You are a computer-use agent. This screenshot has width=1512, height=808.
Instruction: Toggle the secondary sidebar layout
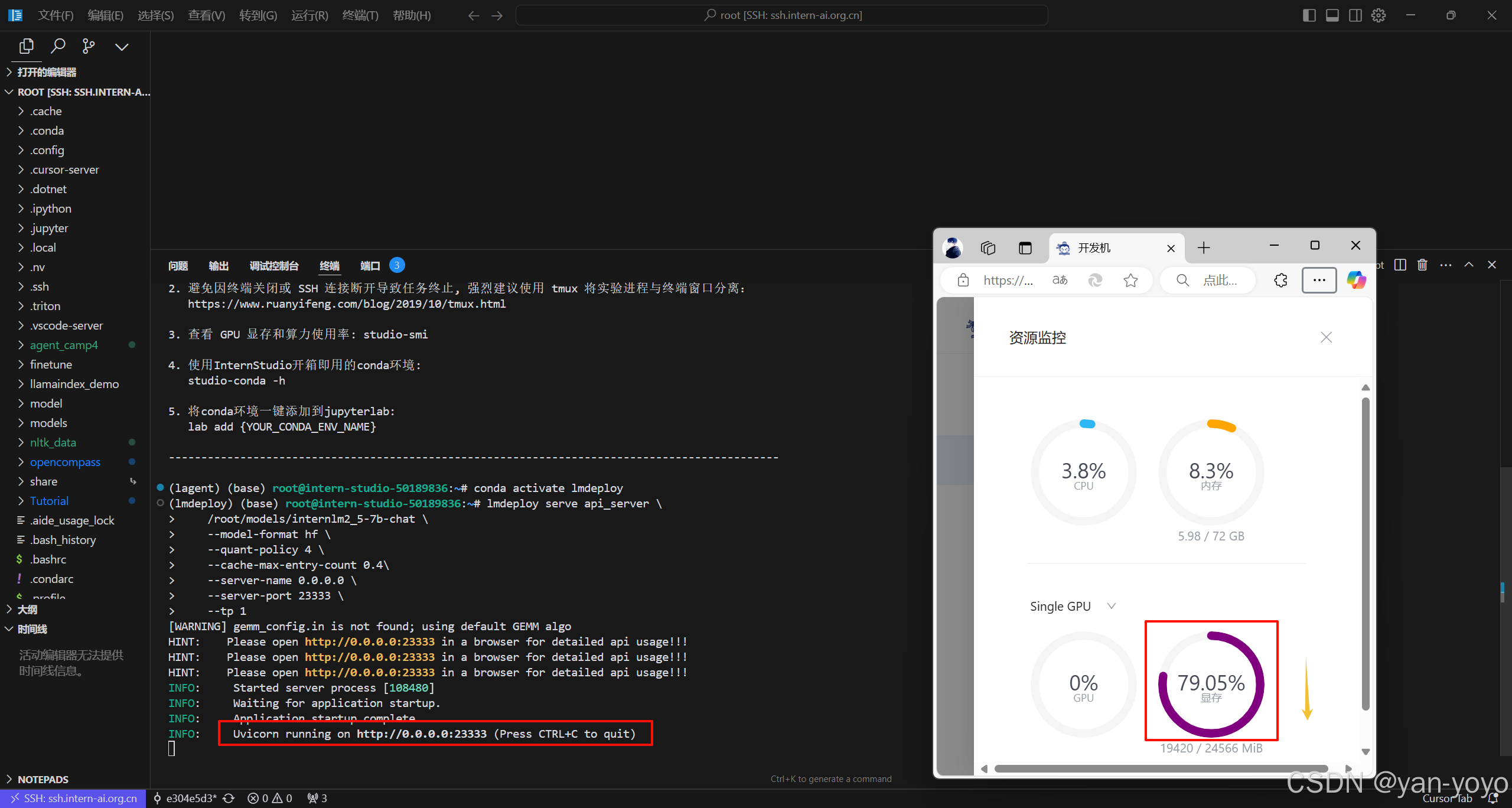(1354, 15)
